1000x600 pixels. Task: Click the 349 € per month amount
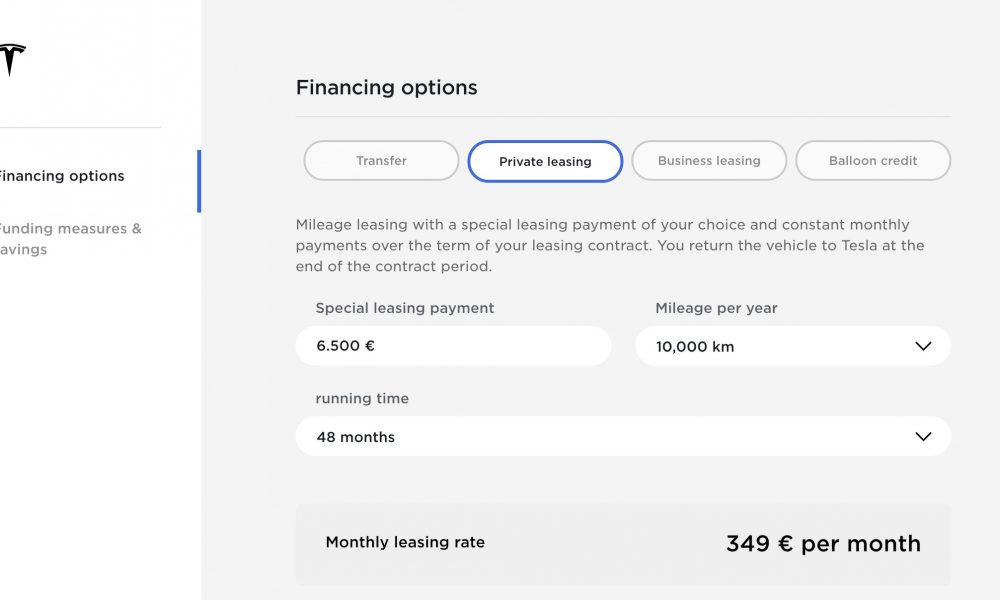tap(823, 544)
